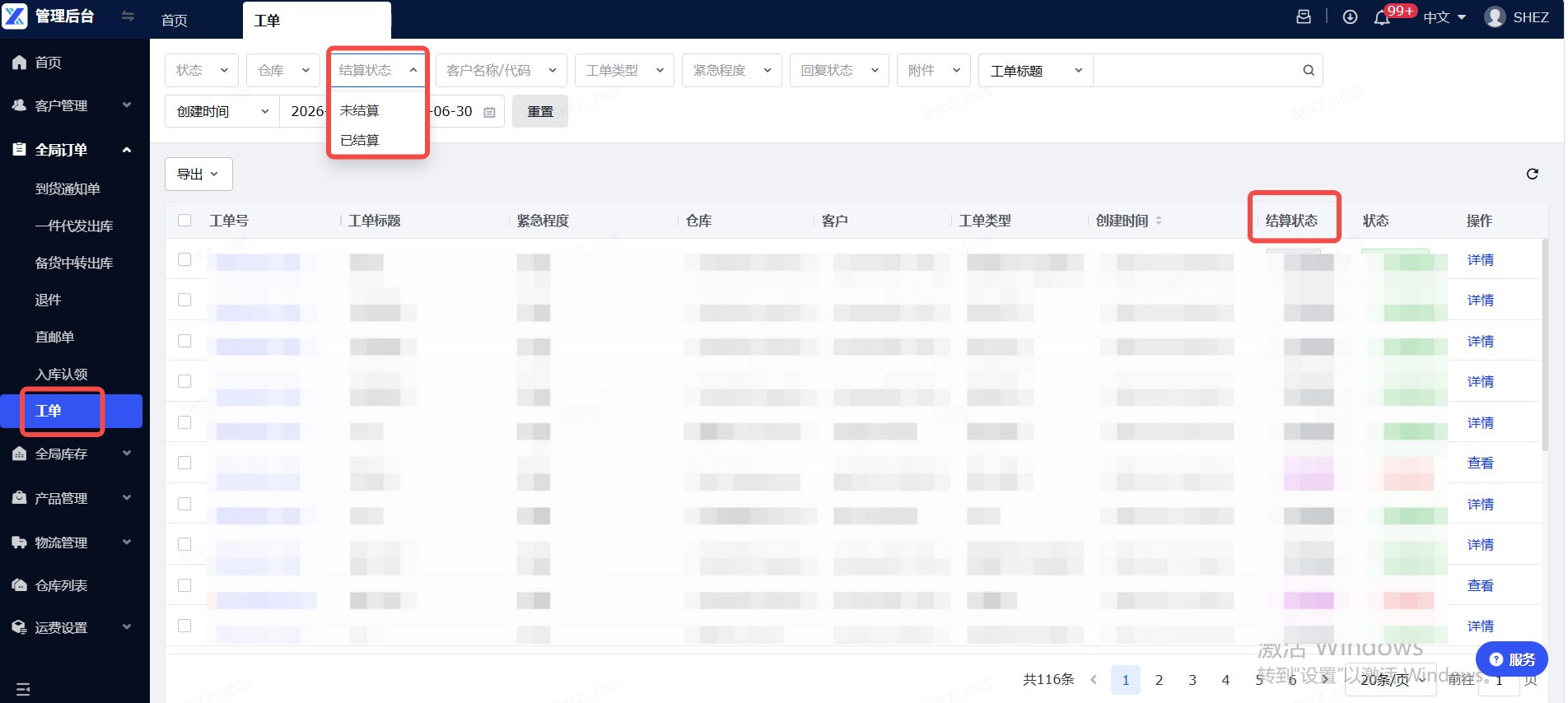Click inside the search text input
Screen dimensions: 1568x703
[x=1196, y=70]
